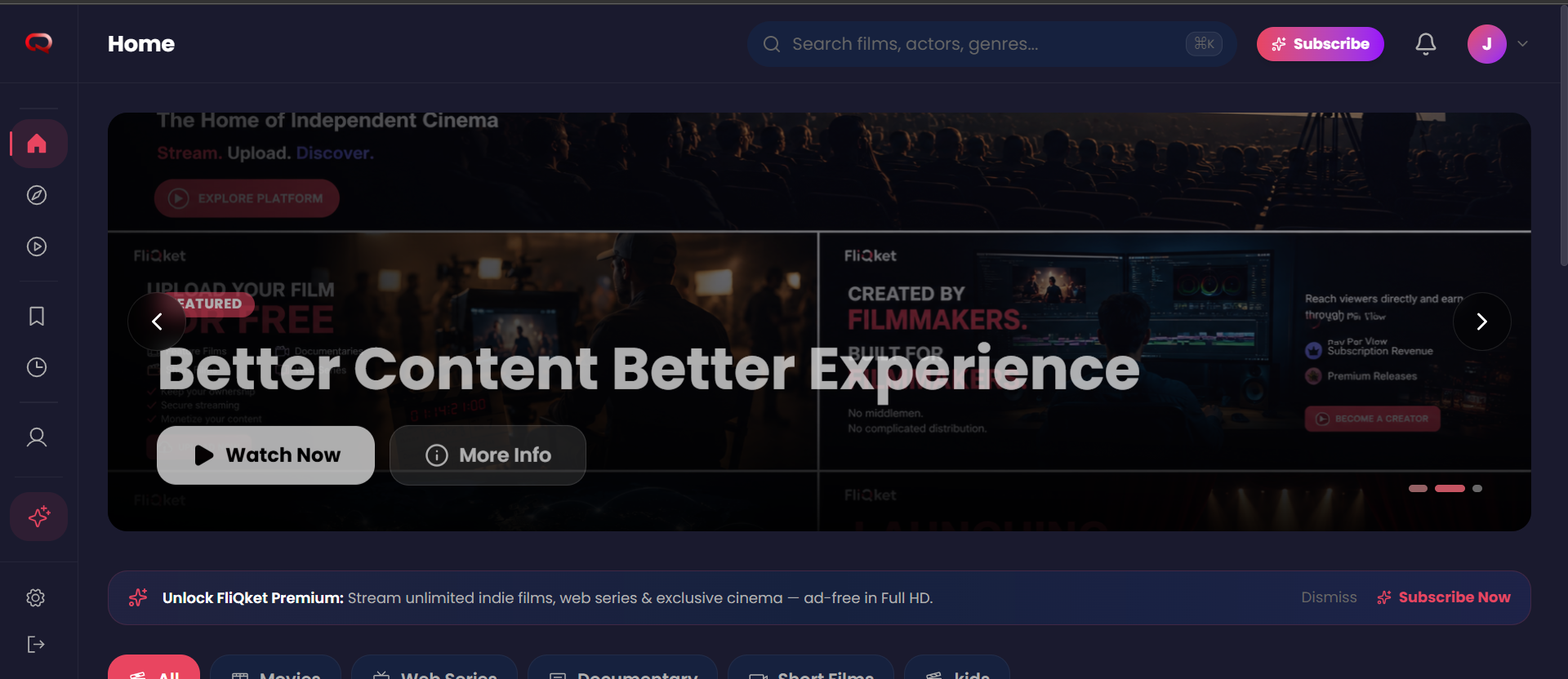
Task: Click the page vertical scrollbar
Action: 1563,135
